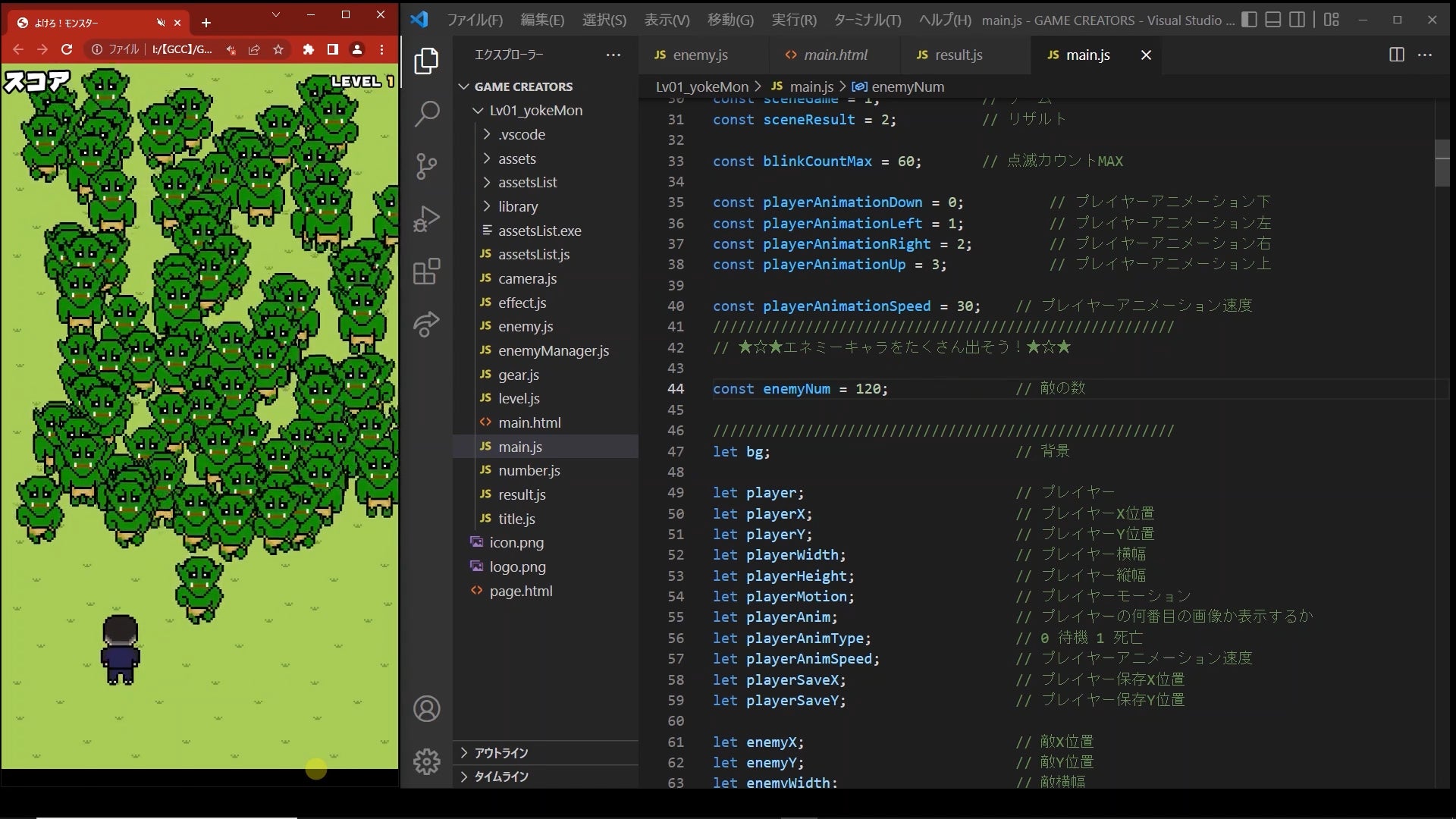Image resolution: width=1456 pixels, height=819 pixels.
Task: Toggle the primary side bar layout
Action: pos(1249,20)
